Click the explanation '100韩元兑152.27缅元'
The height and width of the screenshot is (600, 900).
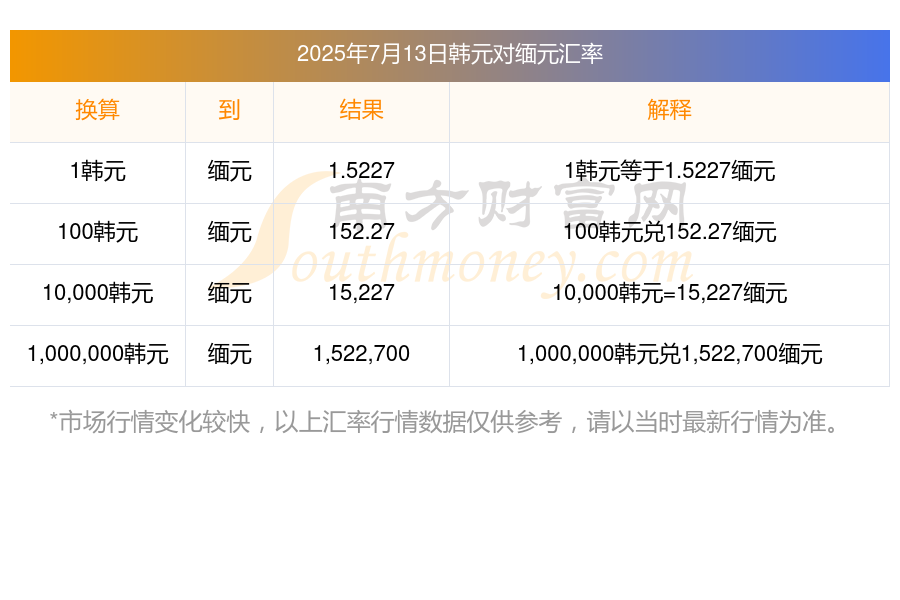point(669,232)
